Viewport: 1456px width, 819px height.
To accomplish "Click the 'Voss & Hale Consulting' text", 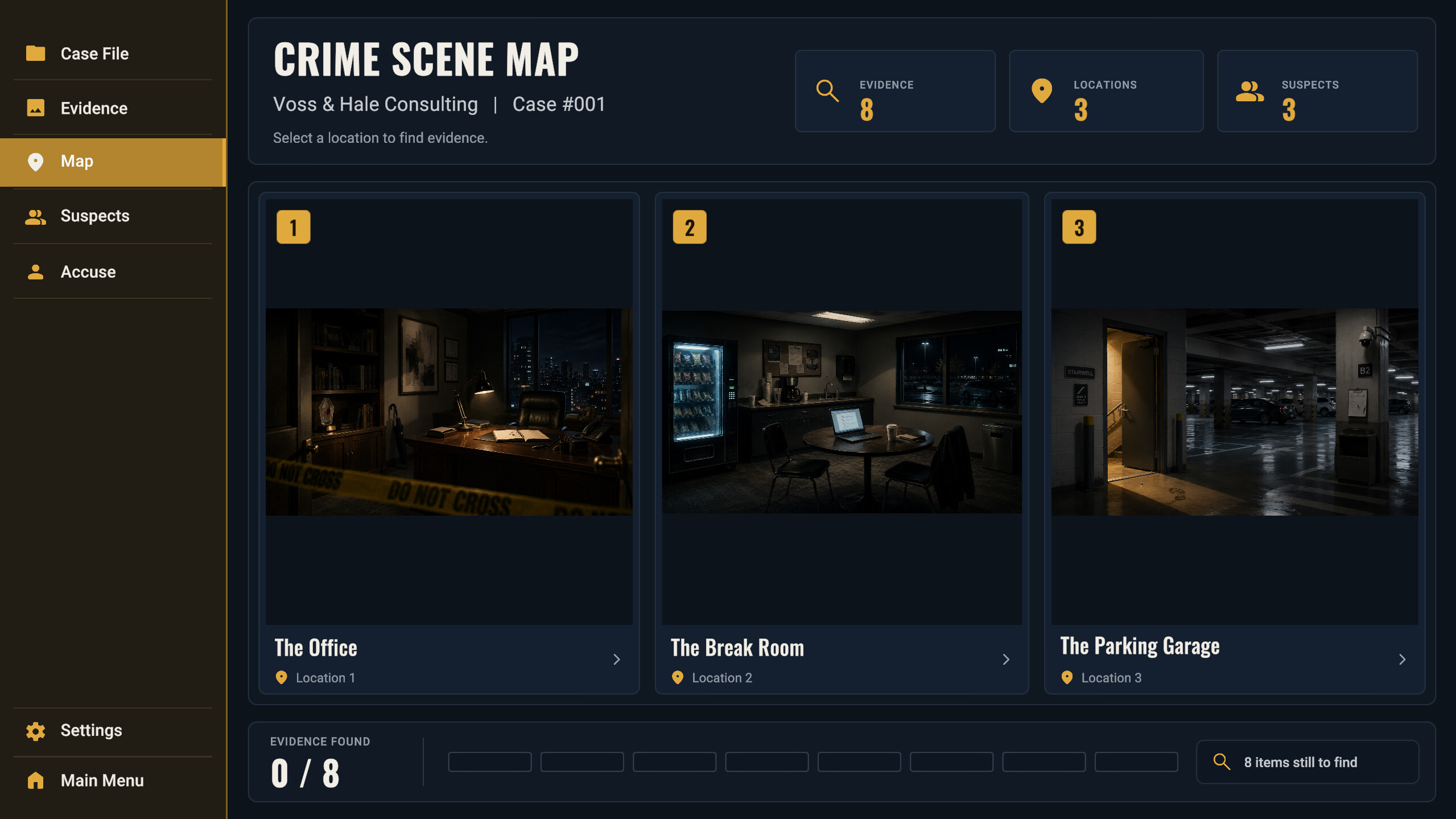I will coord(376,104).
